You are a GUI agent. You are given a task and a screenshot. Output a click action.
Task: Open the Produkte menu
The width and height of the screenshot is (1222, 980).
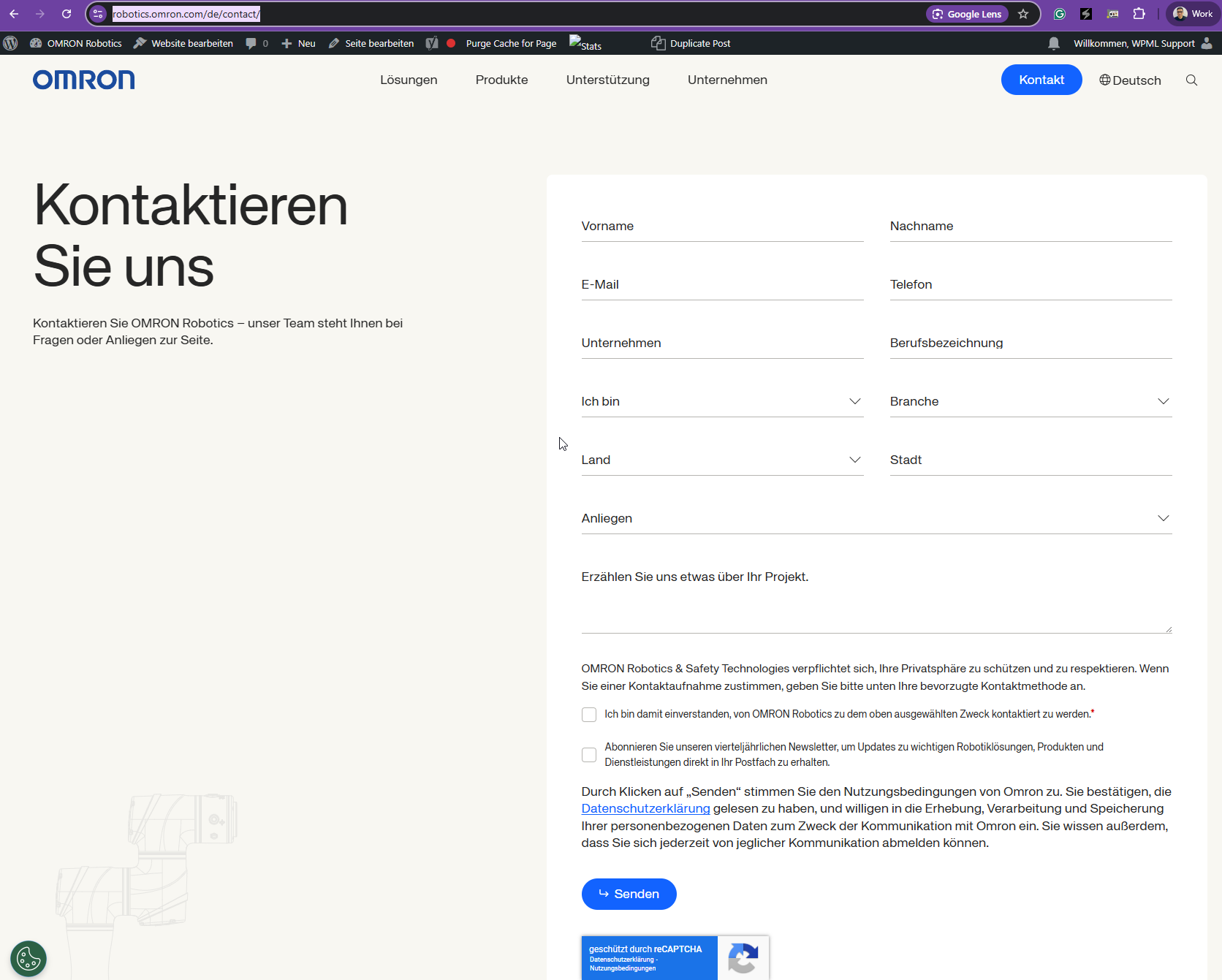[x=501, y=80]
